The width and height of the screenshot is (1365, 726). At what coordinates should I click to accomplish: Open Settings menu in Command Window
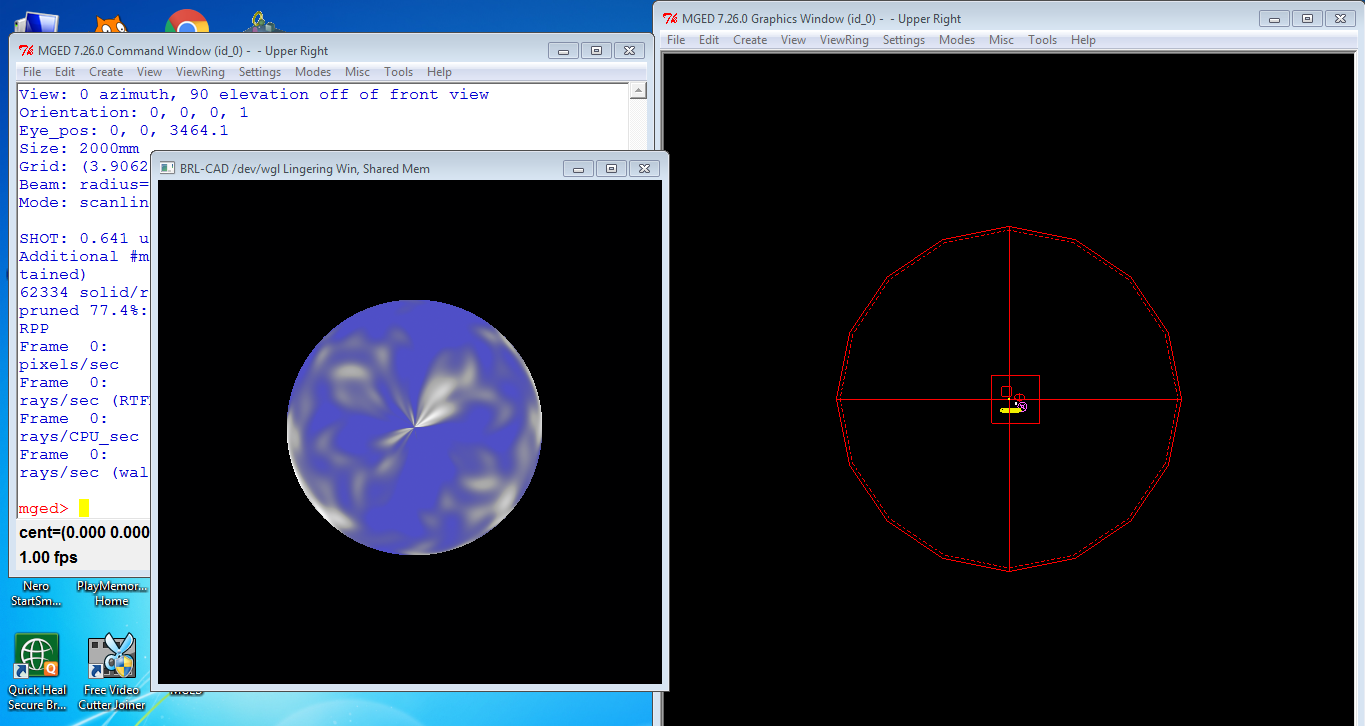[260, 72]
